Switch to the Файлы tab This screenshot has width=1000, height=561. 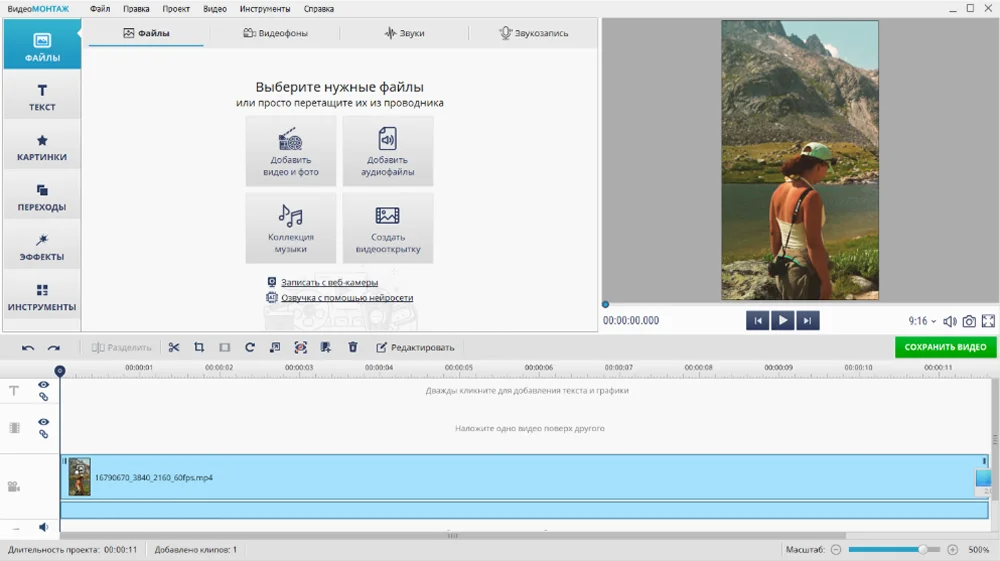point(146,33)
